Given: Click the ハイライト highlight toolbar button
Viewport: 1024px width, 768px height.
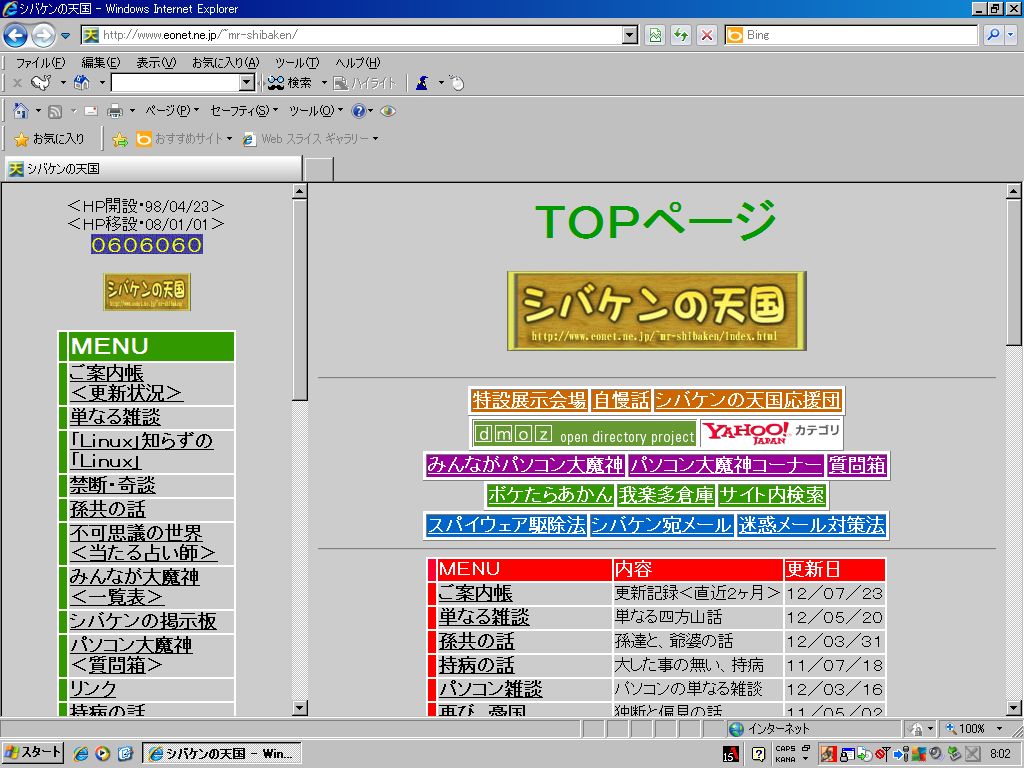Looking at the screenshot, I should (x=364, y=83).
